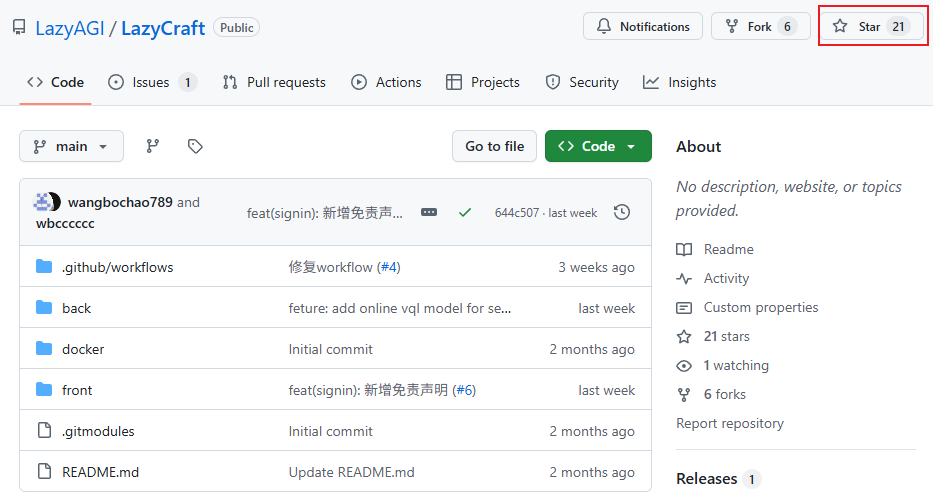Open the '3 weeks ago' timestamp for workflows
The height and width of the screenshot is (502, 933).
(596, 268)
